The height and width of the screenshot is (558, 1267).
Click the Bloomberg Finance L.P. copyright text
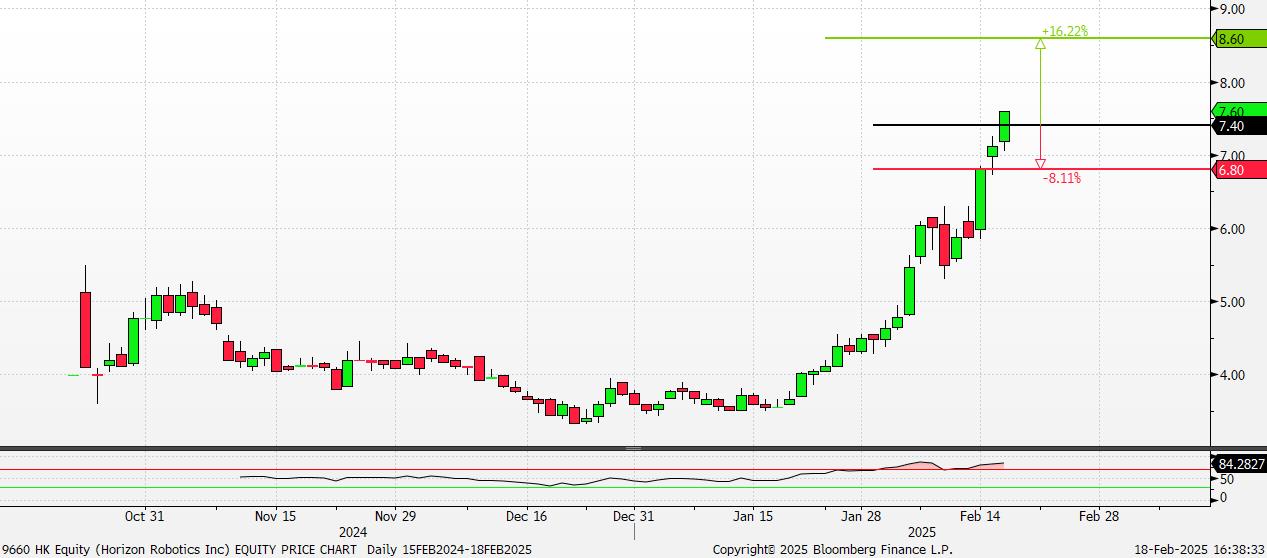pos(833,550)
